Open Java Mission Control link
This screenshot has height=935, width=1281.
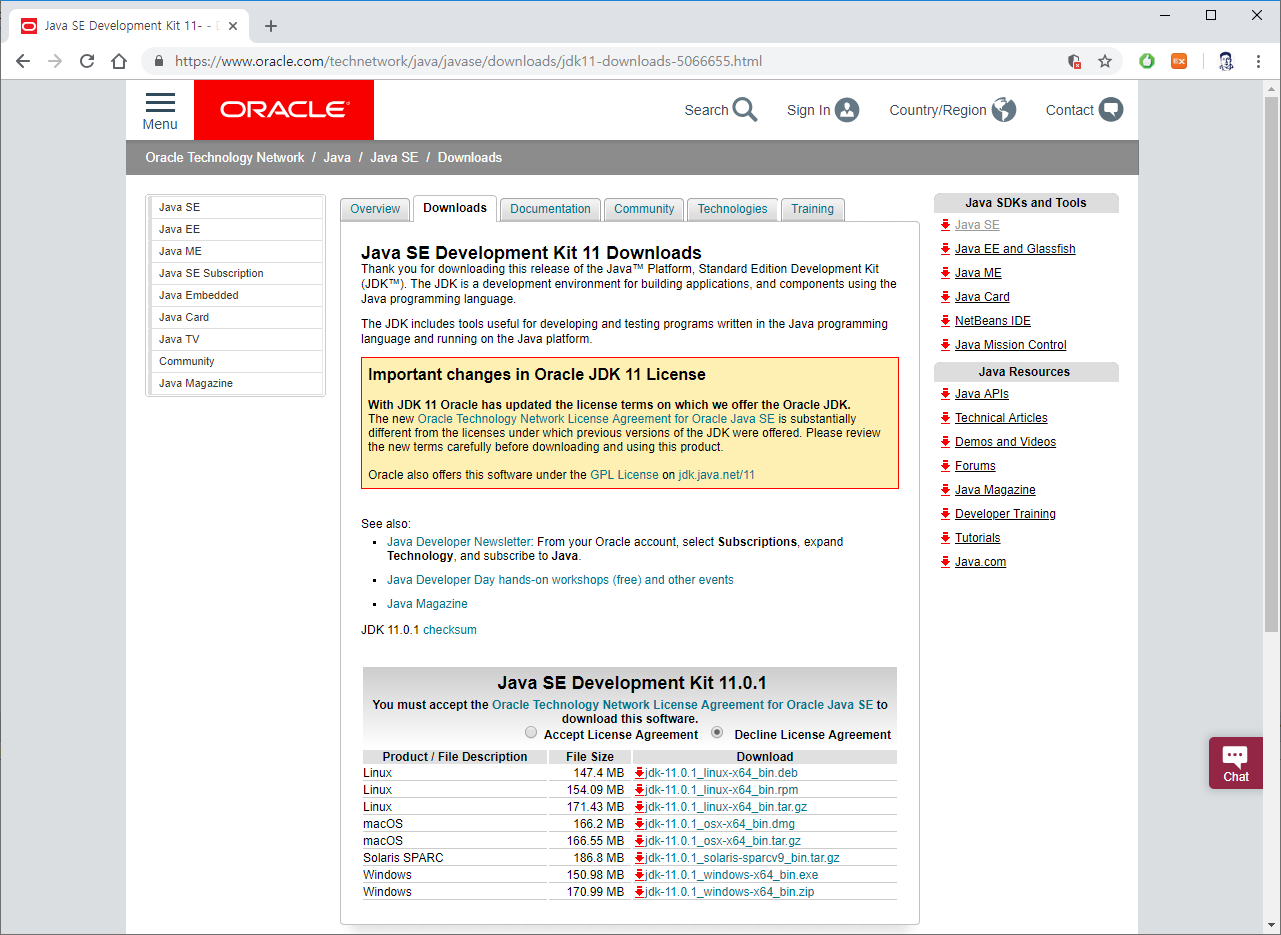tap(1010, 345)
